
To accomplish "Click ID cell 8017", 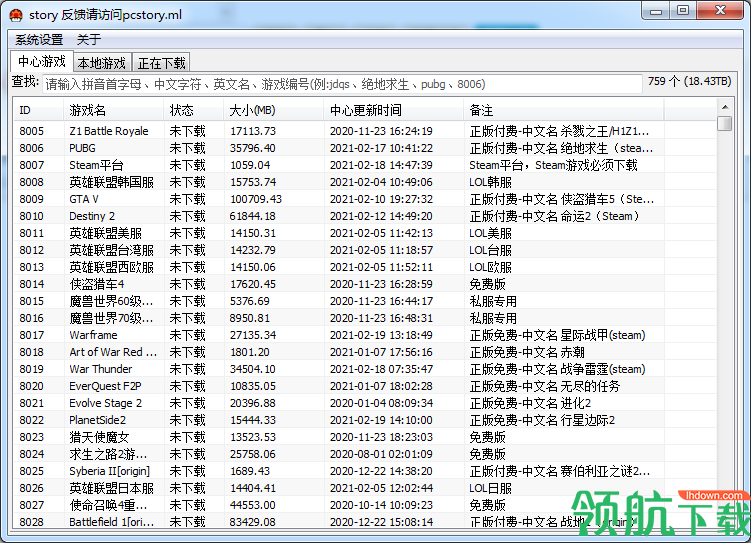I will (x=32, y=335).
